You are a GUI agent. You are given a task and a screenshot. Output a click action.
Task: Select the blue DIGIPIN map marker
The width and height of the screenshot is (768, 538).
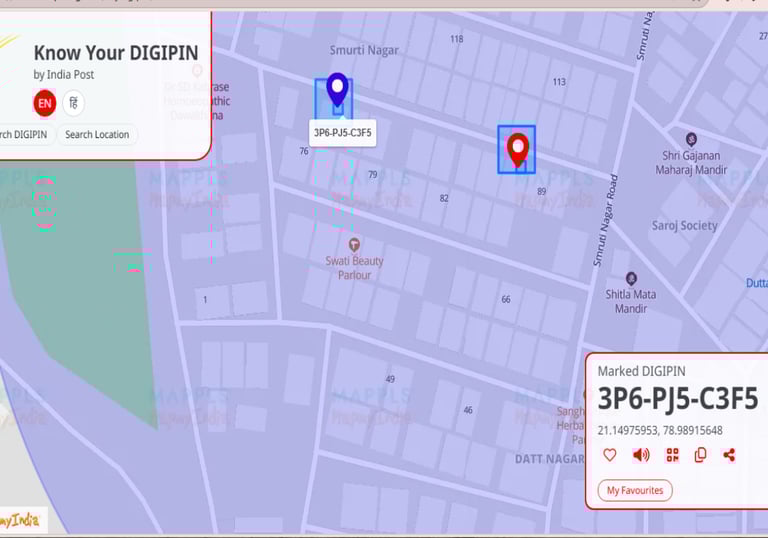pyautogui.click(x=337, y=90)
